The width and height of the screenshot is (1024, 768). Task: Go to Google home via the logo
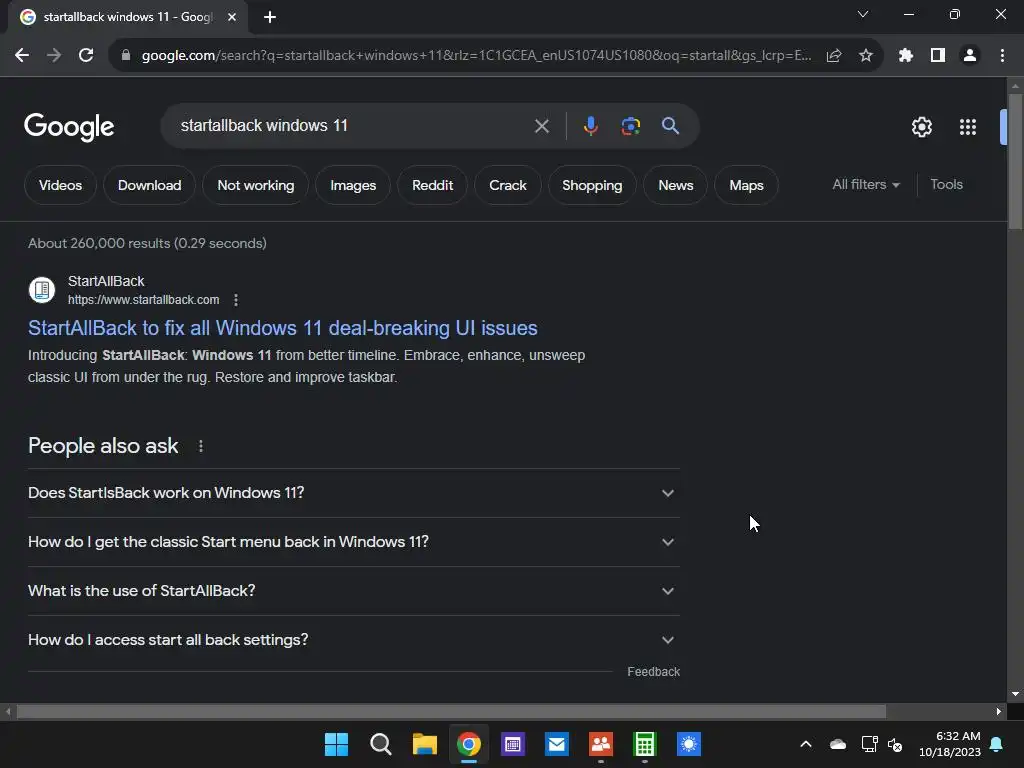point(69,127)
